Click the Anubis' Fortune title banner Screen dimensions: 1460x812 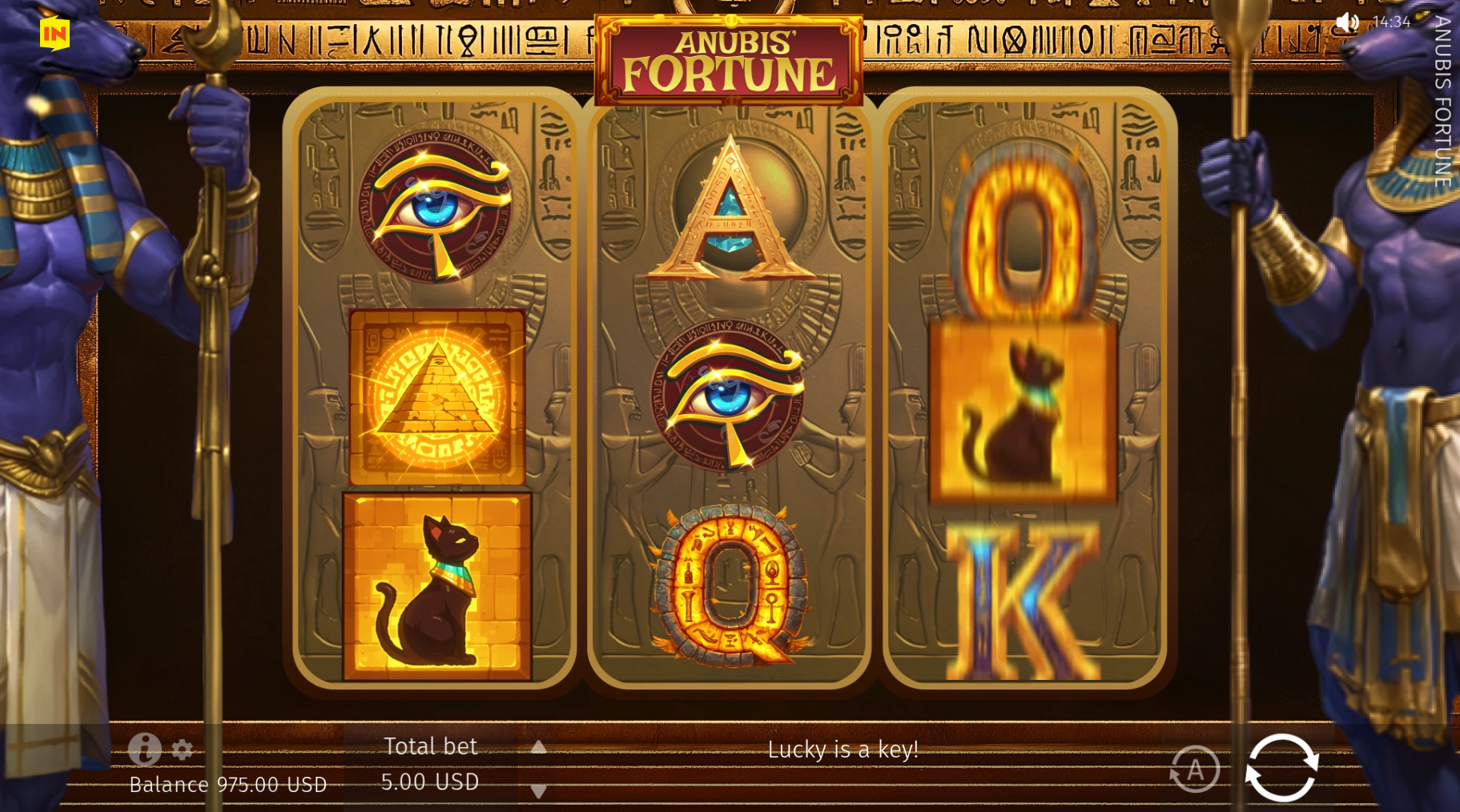(729, 61)
